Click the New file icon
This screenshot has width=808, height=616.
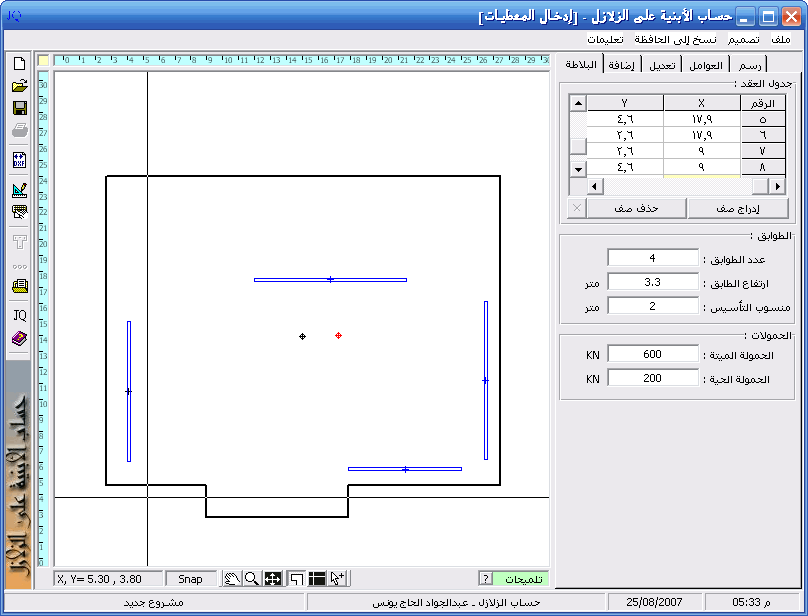[19, 63]
